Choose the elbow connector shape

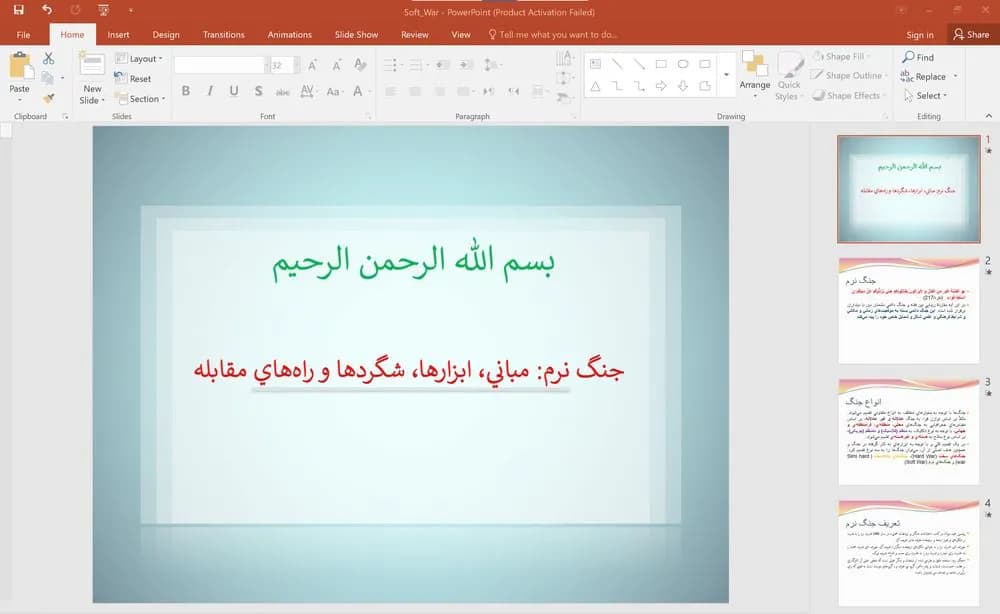pyautogui.click(x=617, y=86)
